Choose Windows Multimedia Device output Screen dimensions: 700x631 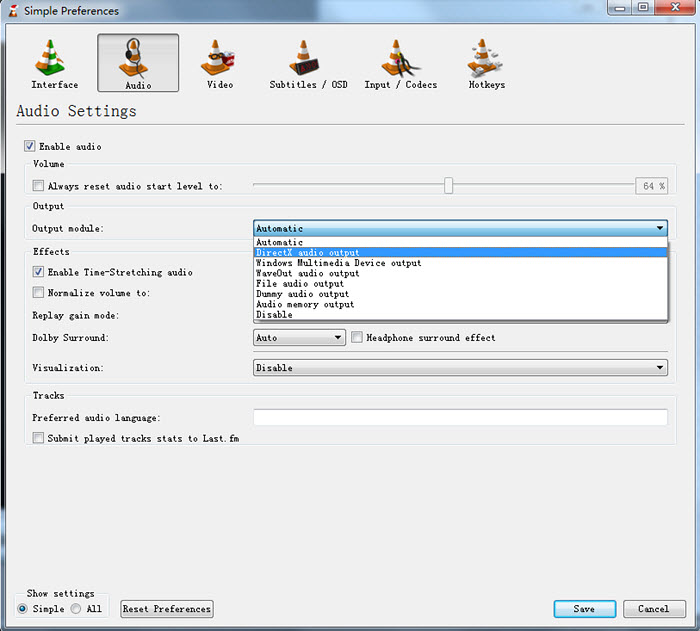(x=460, y=263)
